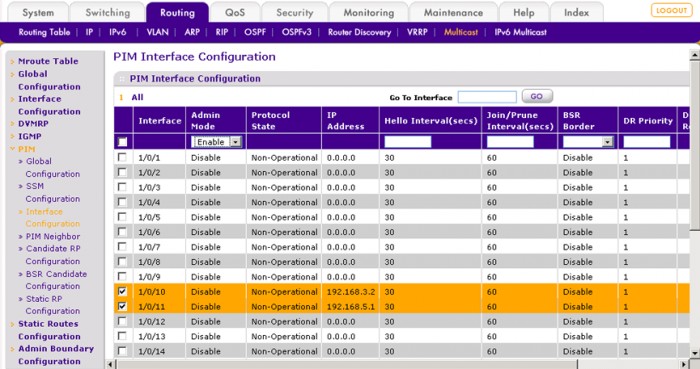
Task: Open Static RP Configuration
Action: (x=53, y=305)
